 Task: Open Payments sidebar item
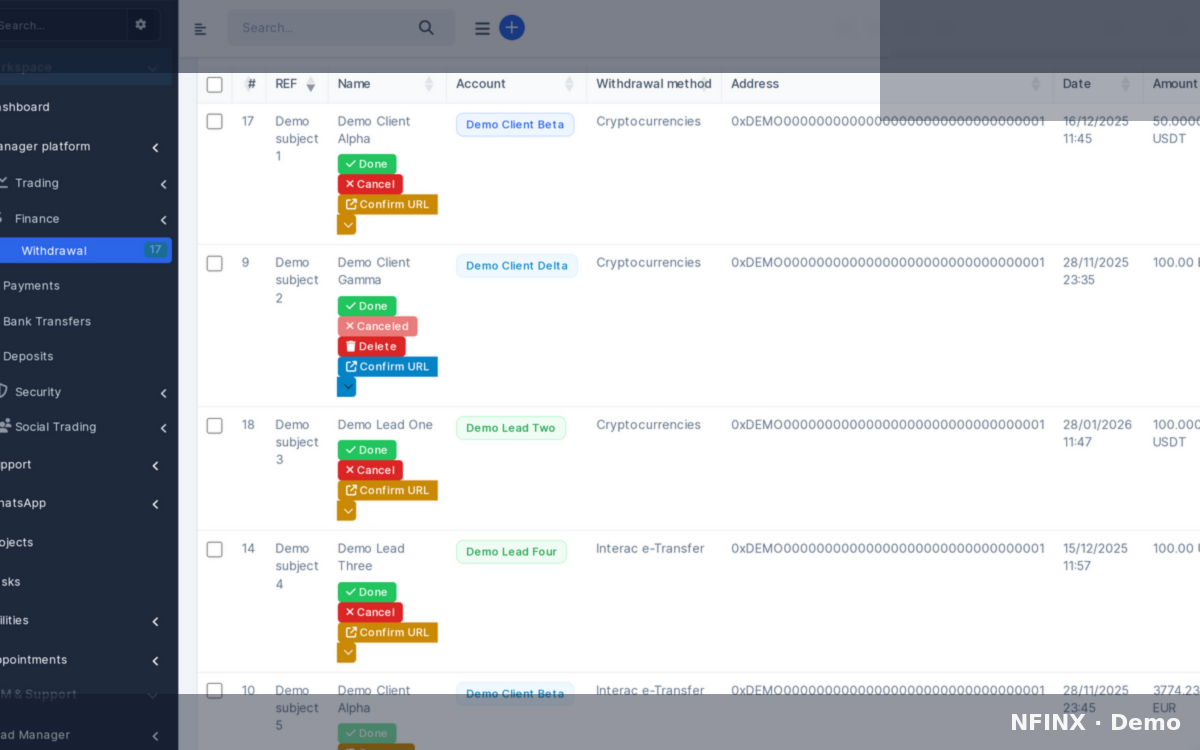pos(31,286)
